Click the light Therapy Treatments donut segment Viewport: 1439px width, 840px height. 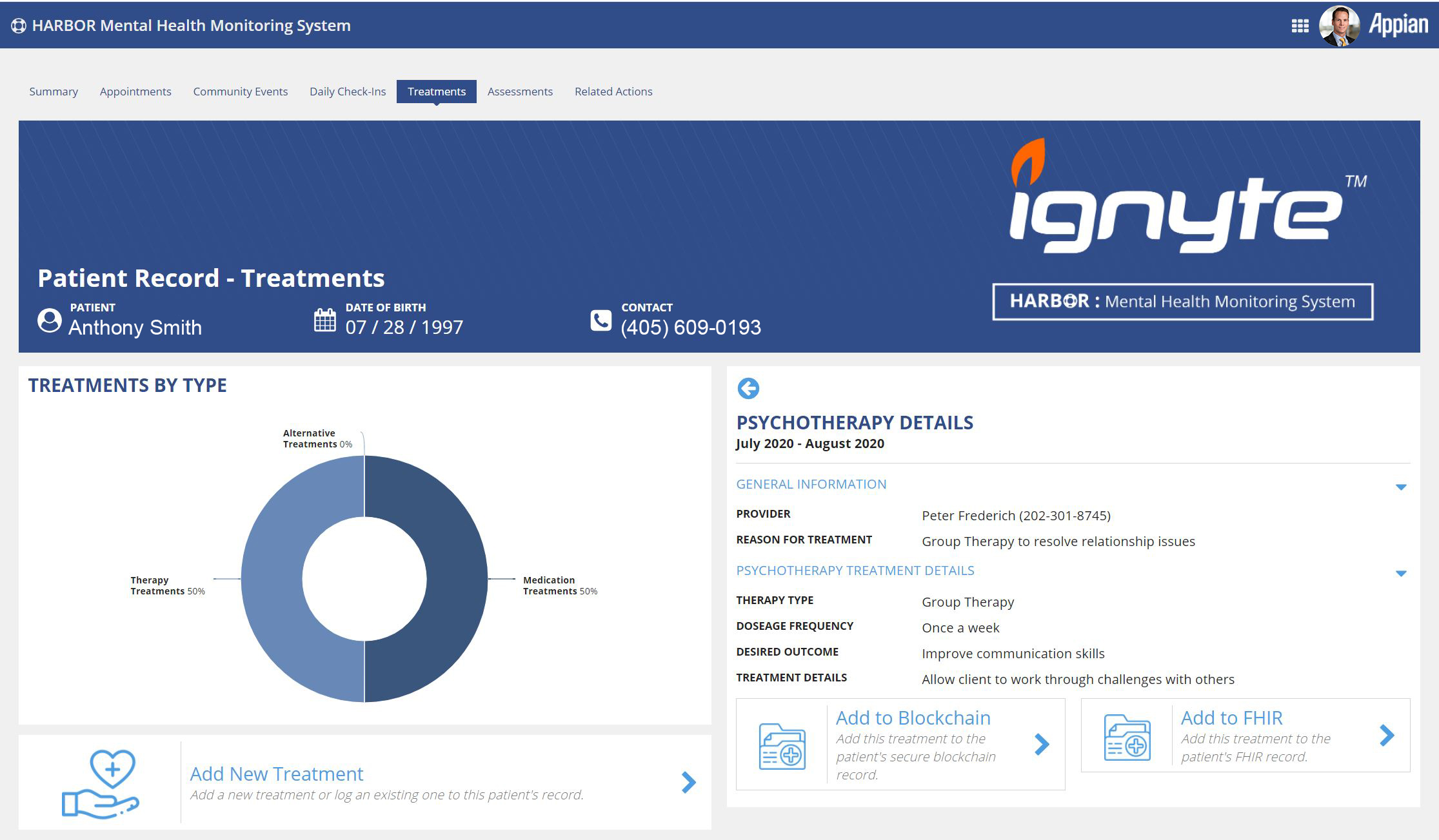pos(272,579)
